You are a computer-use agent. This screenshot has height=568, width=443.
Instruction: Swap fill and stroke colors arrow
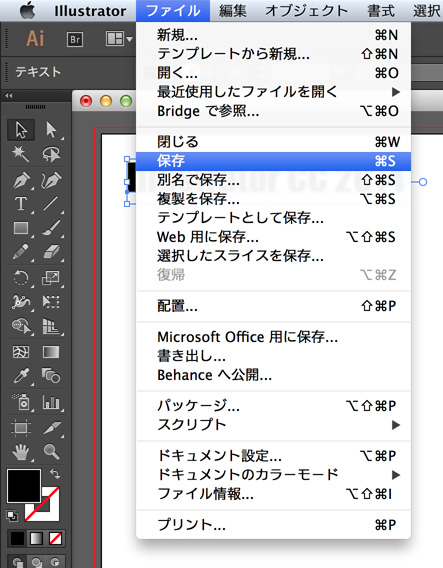point(55,474)
